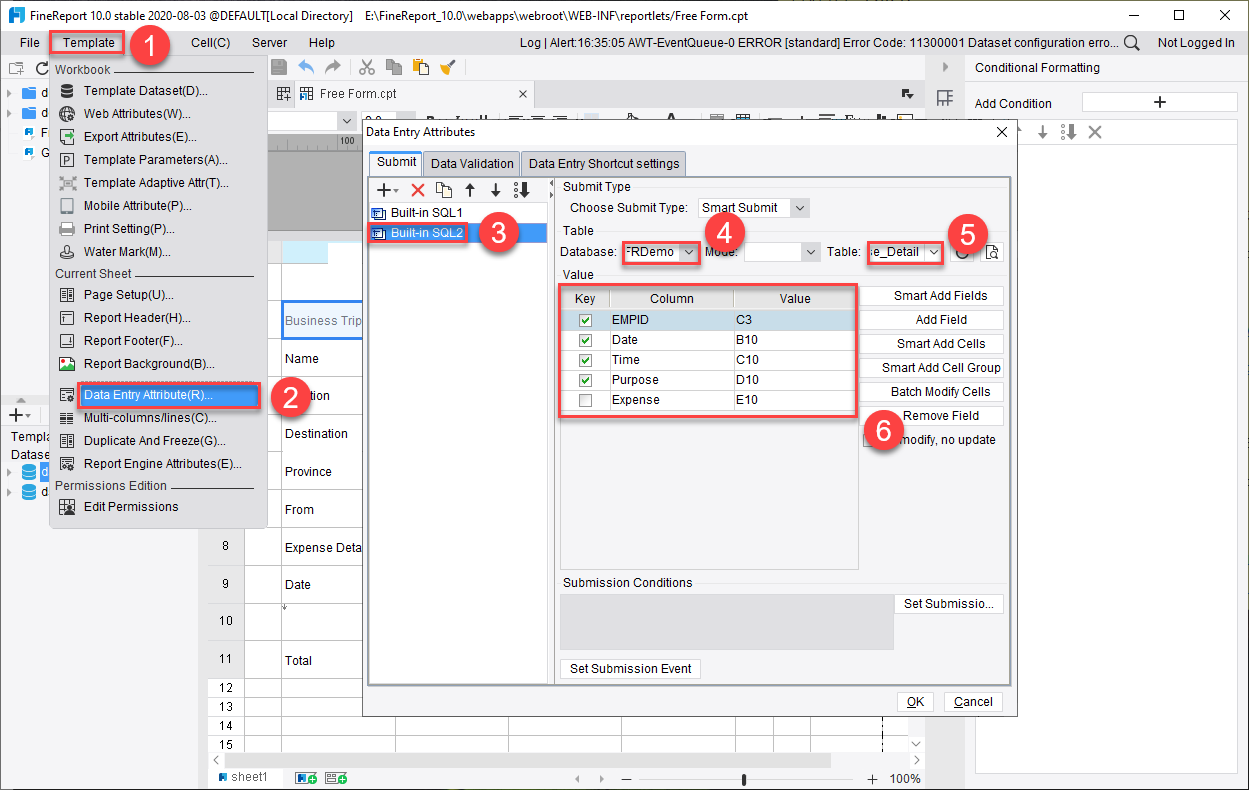Enable Key checkbox for Expense row
This screenshot has width=1249, height=790.
point(585,400)
